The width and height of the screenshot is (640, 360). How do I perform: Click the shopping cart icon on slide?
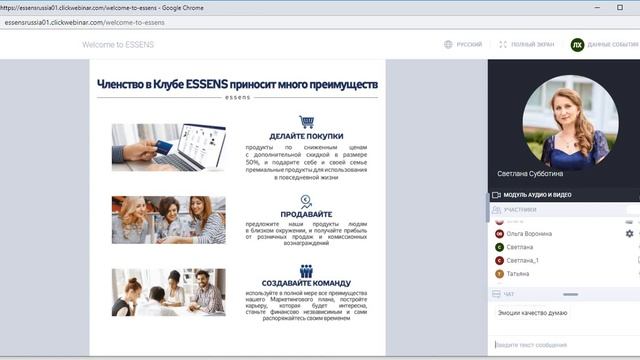click(x=307, y=122)
